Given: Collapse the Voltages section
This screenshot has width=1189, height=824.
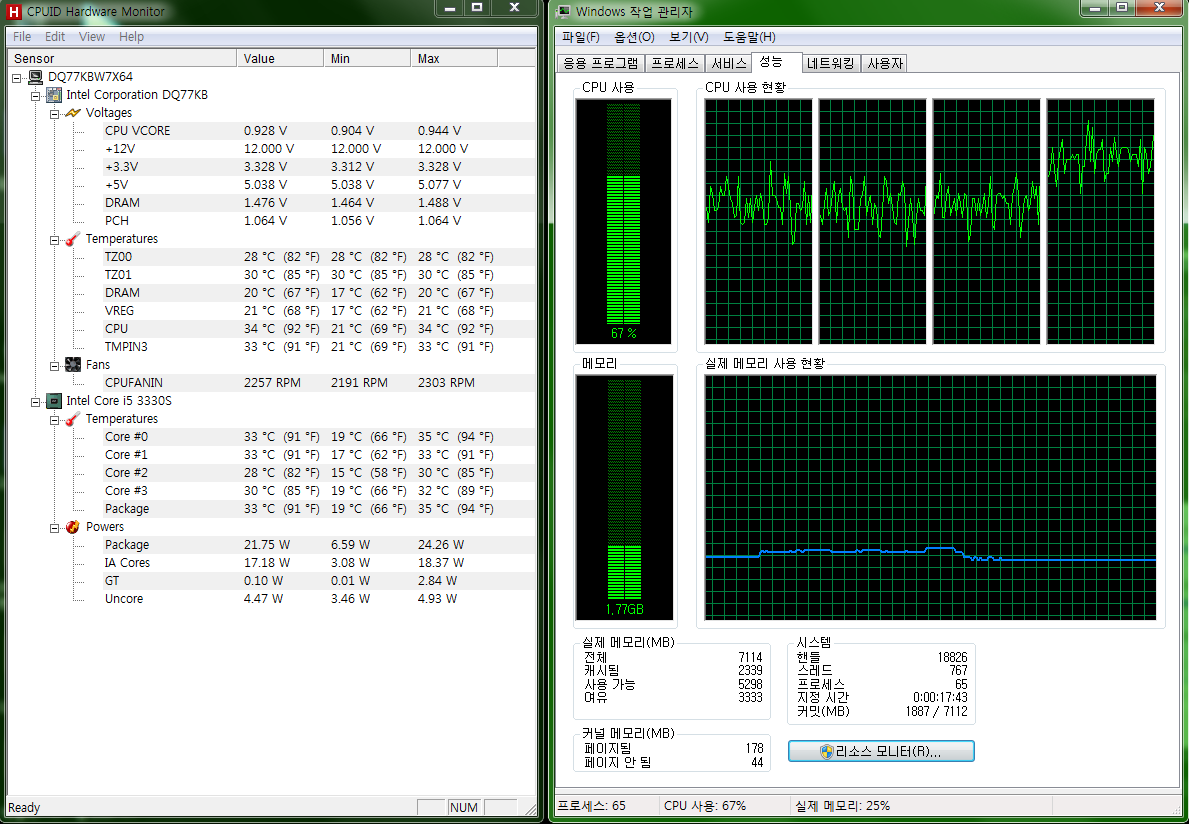Looking at the screenshot, I should (55, 114).
